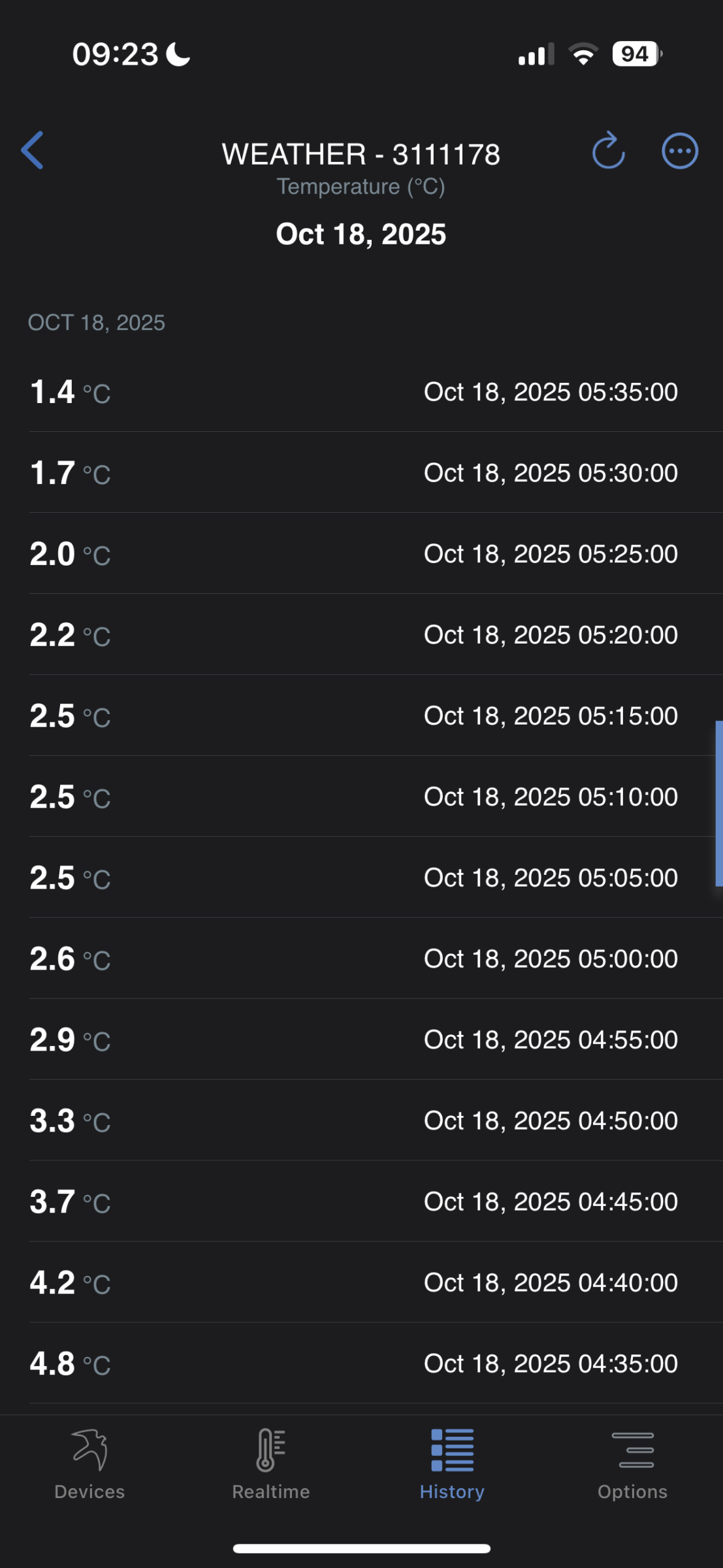
Task: Tap the Oct 18, 2025 date heading
Action: [361, 234]
